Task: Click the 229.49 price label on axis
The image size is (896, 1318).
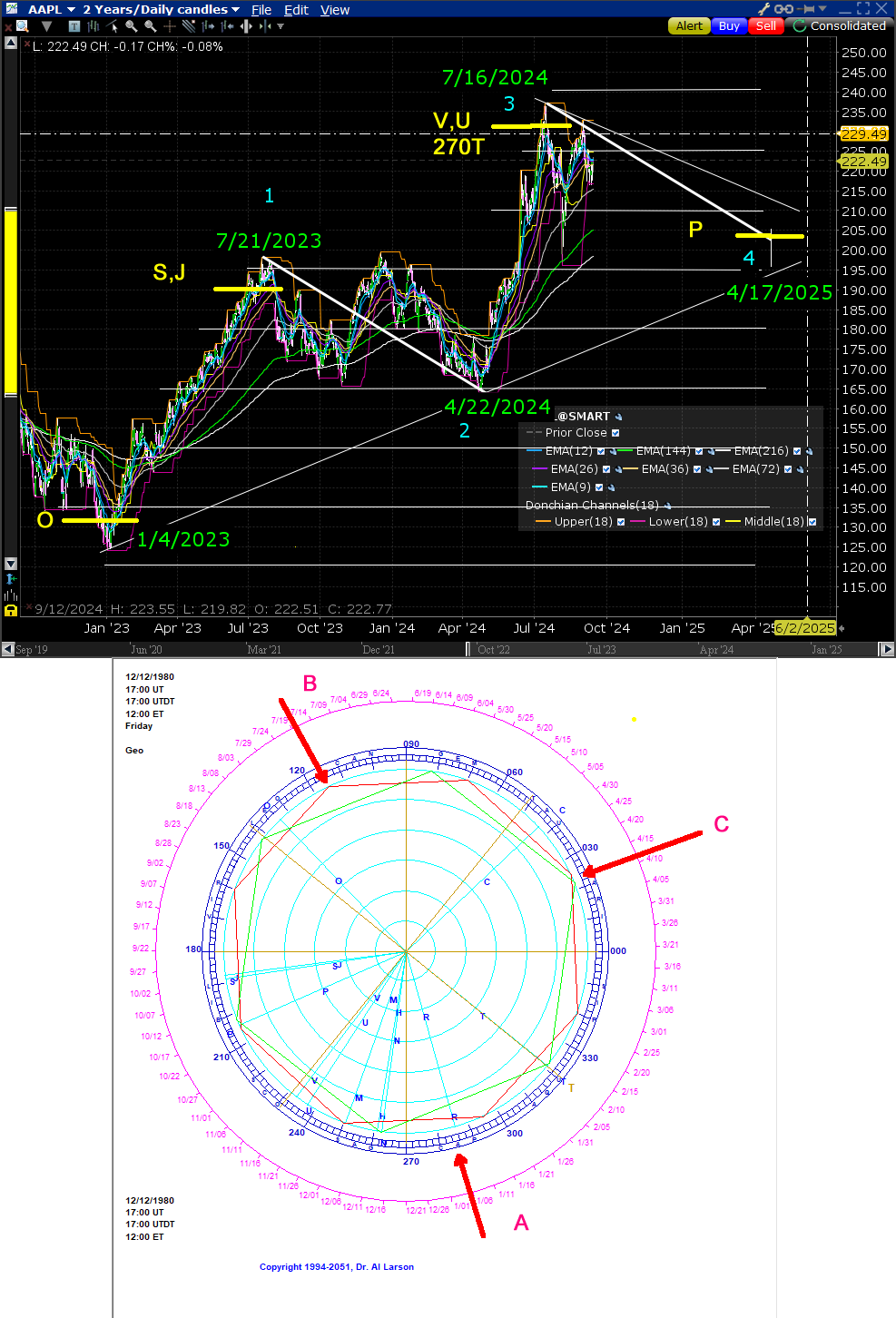Action: pos(863,133)
